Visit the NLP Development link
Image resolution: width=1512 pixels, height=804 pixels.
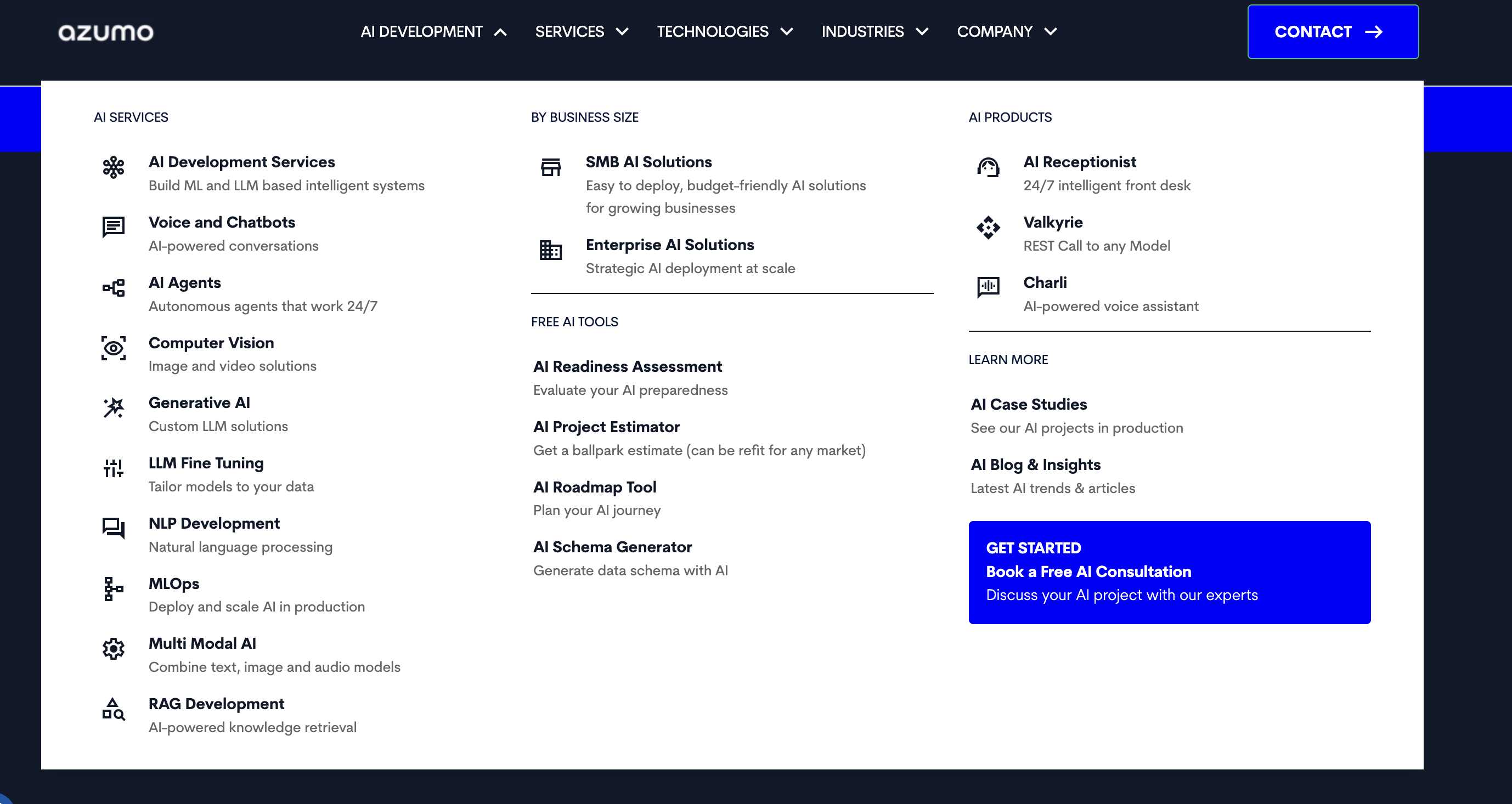tap(215, 524)
